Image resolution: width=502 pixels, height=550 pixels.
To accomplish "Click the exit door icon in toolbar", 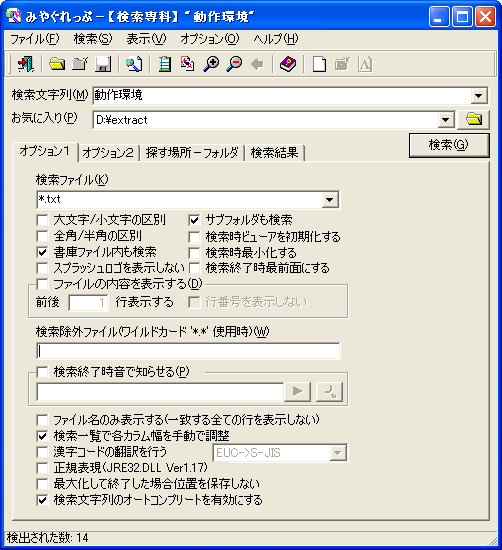I will pyautogui.click(x=26, y=64).
